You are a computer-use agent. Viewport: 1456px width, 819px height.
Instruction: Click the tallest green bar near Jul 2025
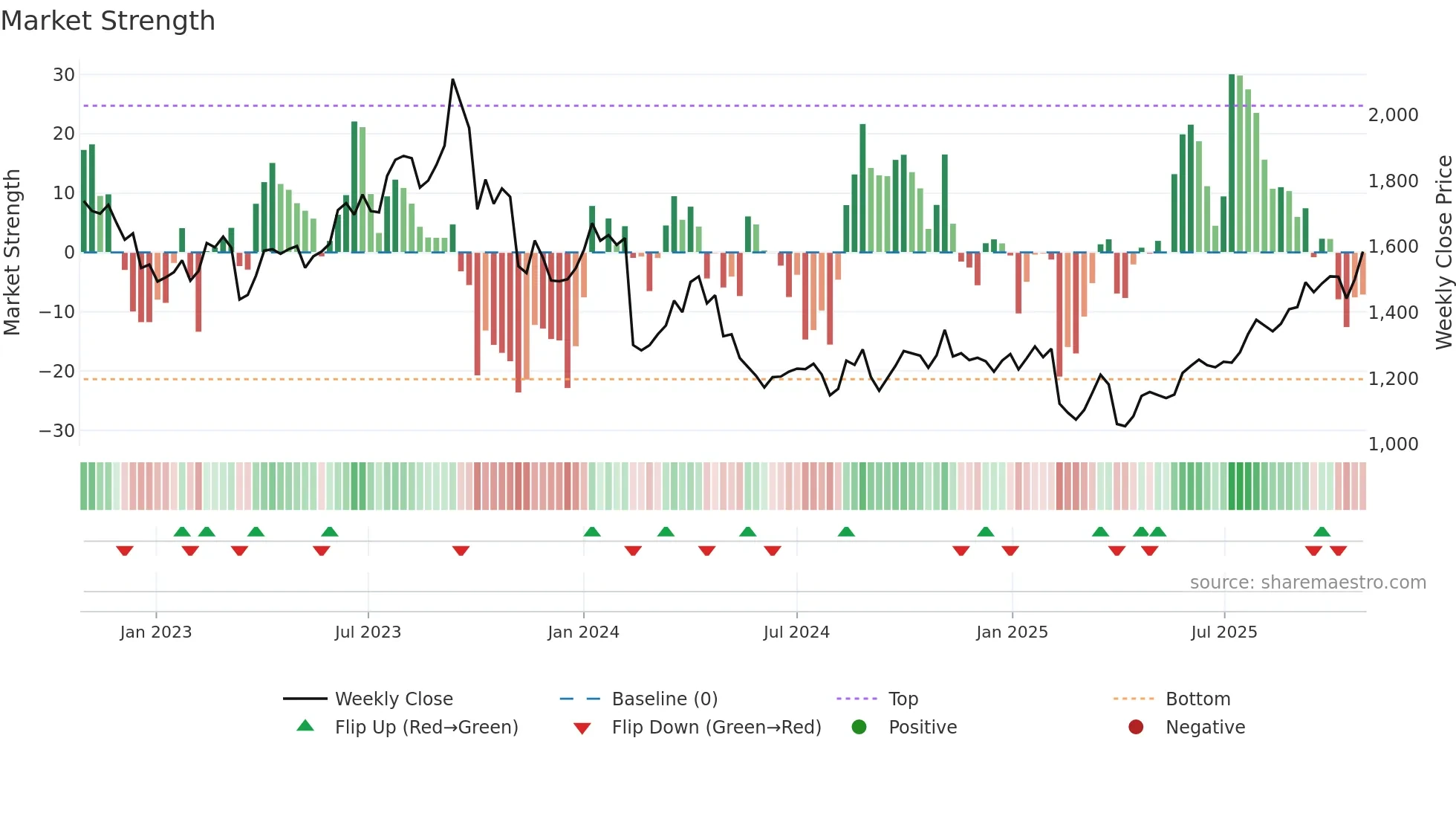pos(1232,164)
